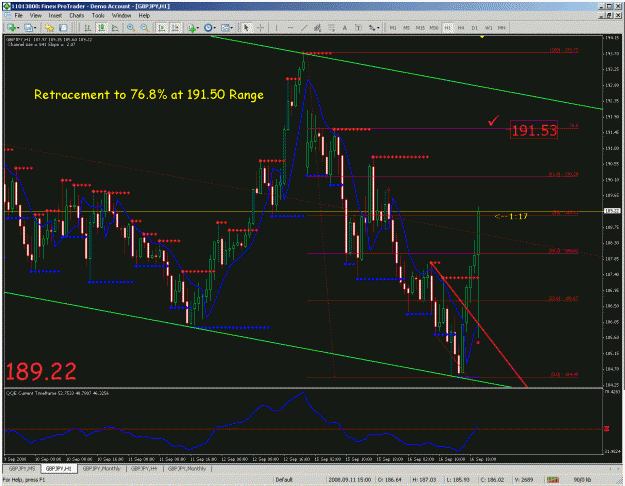
Task: Click the Default profile status field
Action: click(284, 480)
